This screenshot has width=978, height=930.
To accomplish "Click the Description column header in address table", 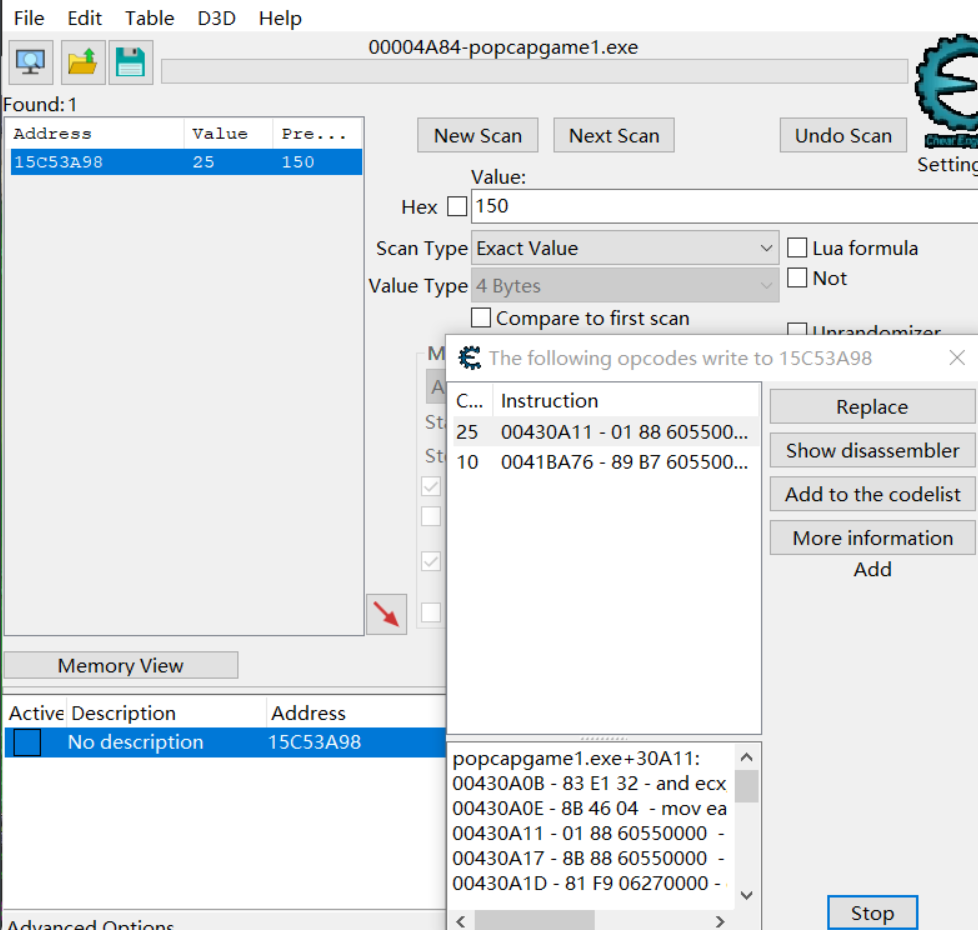I will pos(166,713).
